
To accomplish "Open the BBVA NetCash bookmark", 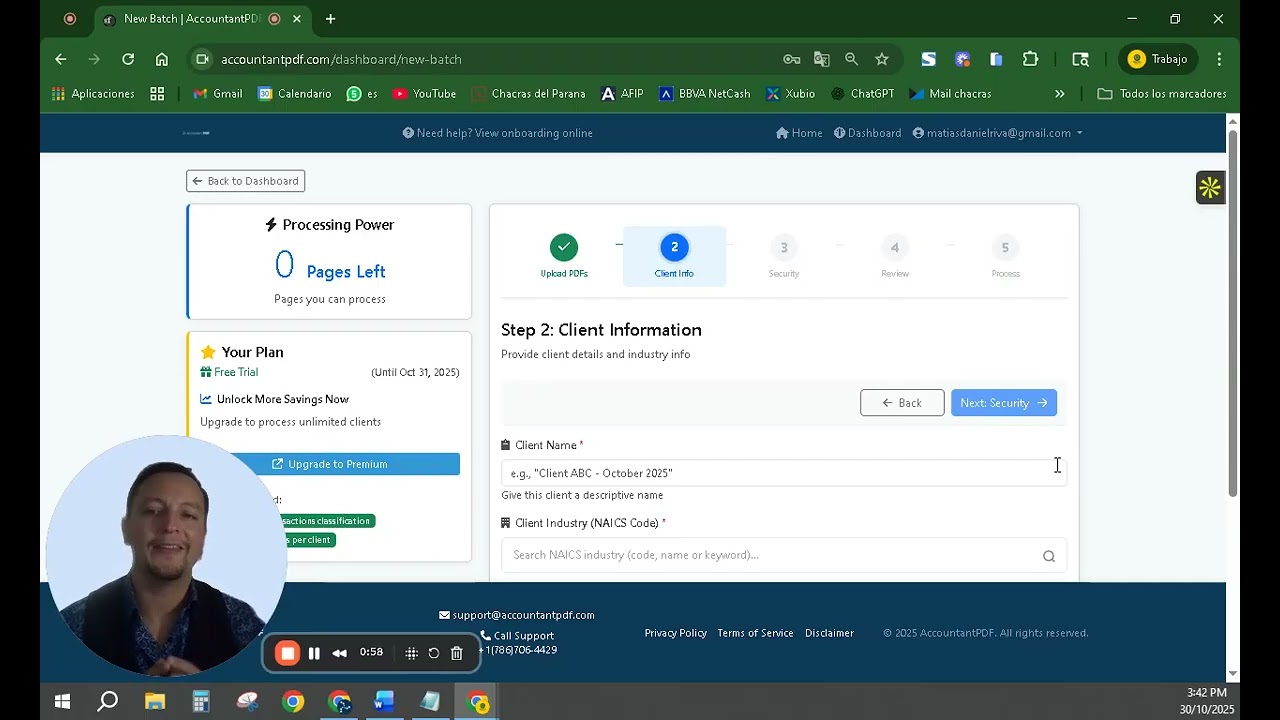I will [x=705, y=94].
